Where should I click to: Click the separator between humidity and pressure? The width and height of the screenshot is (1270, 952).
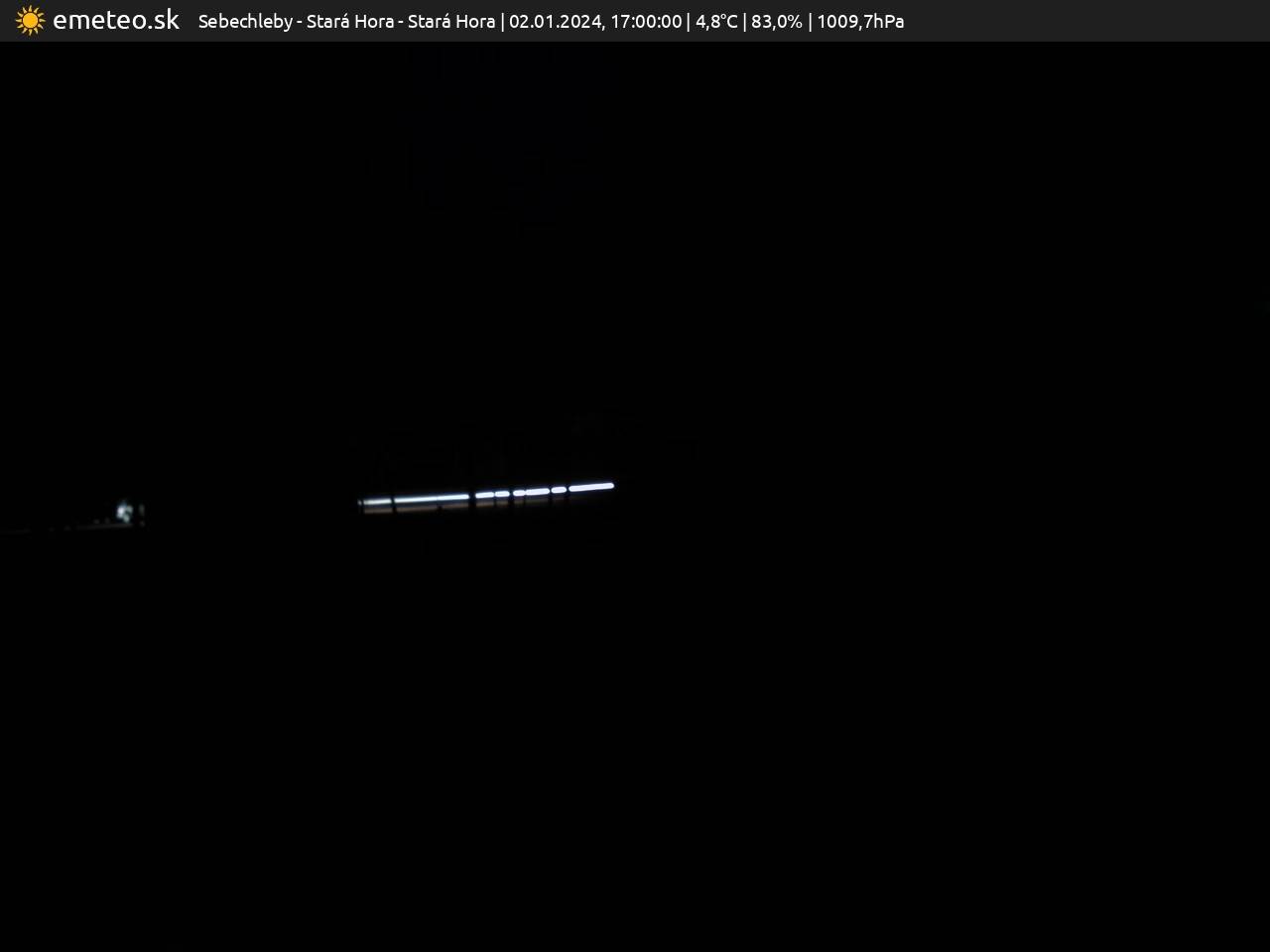pos(810,22)
